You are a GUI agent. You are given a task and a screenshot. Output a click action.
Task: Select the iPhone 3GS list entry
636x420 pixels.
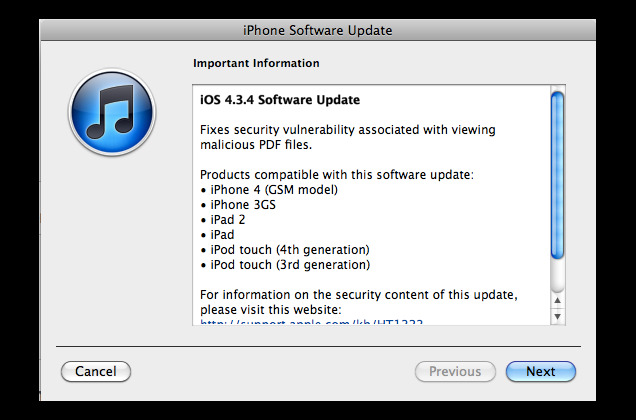pyautogui.click(x=238, y=205)
